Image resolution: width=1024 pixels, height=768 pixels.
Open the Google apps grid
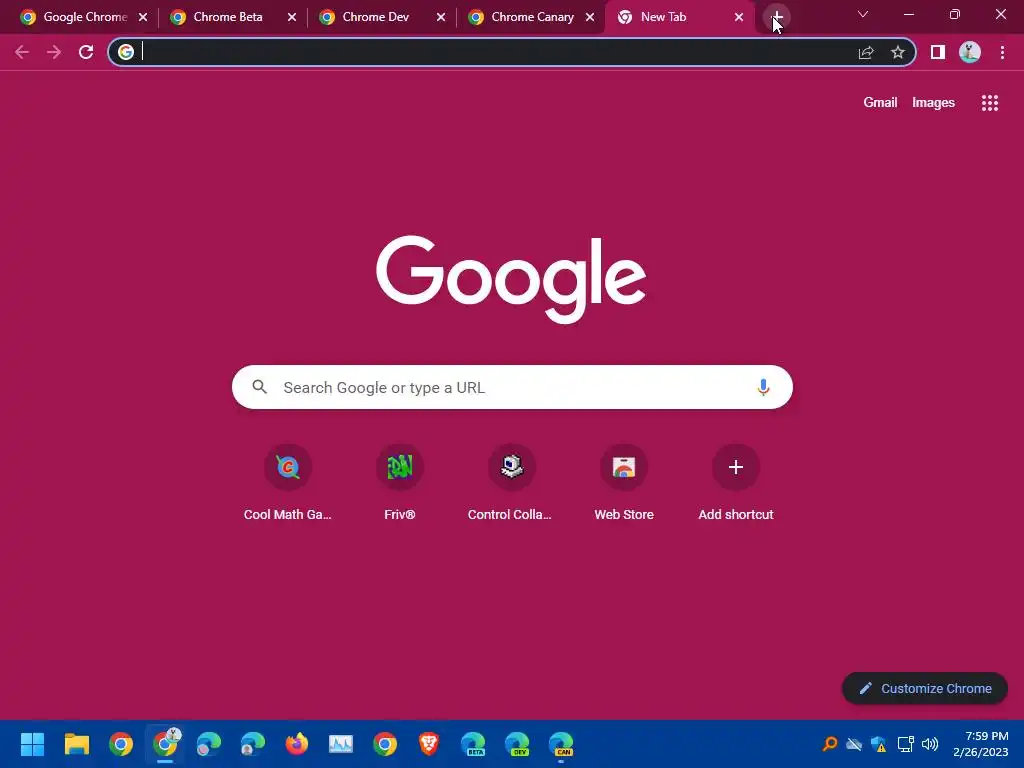[x=989, y=103]
